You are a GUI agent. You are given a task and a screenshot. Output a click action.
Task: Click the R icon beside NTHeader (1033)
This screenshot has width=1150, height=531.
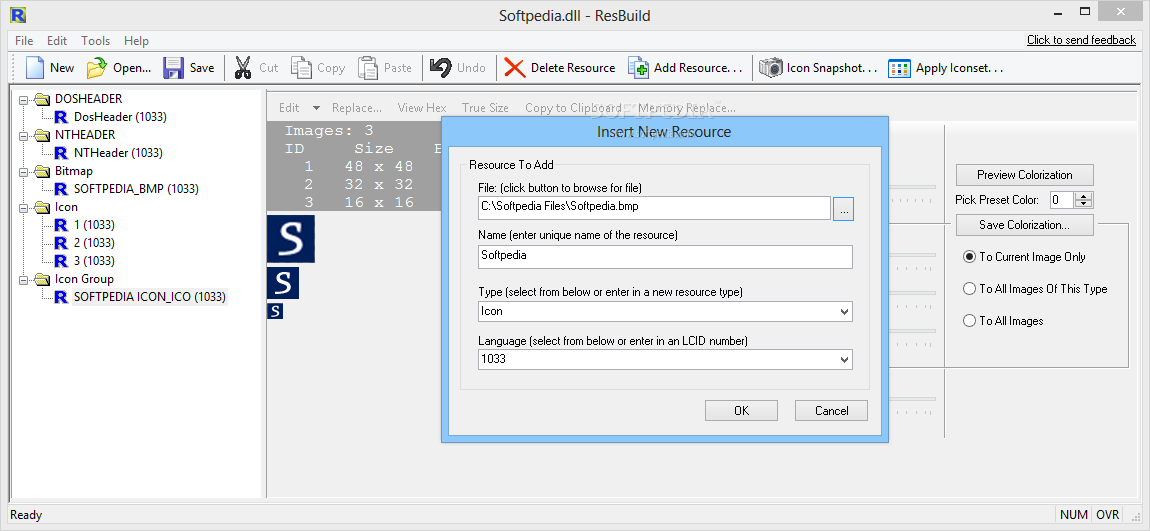click(x=62, y=153)
